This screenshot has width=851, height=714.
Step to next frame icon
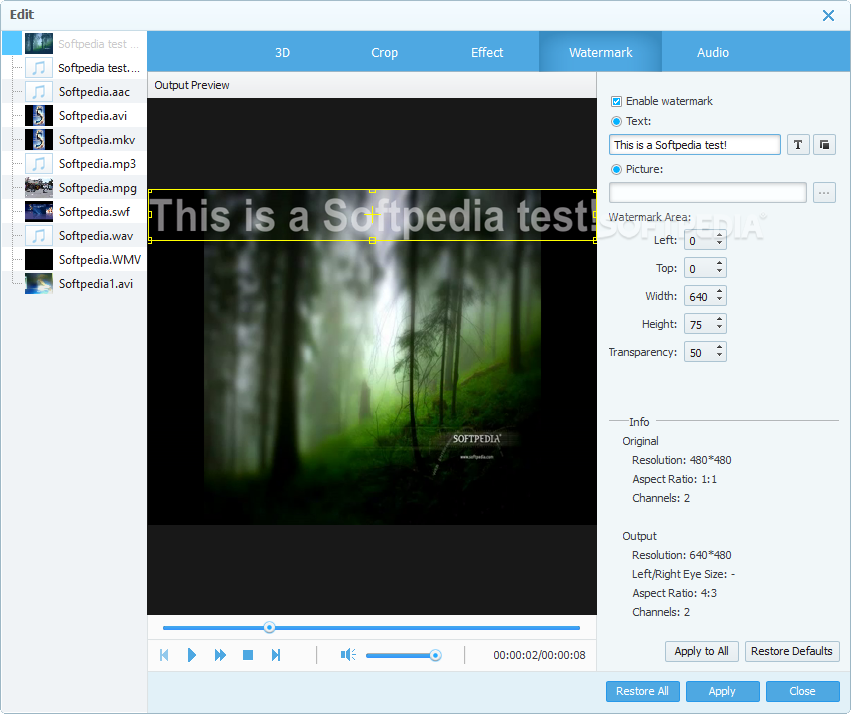[276, 655]
